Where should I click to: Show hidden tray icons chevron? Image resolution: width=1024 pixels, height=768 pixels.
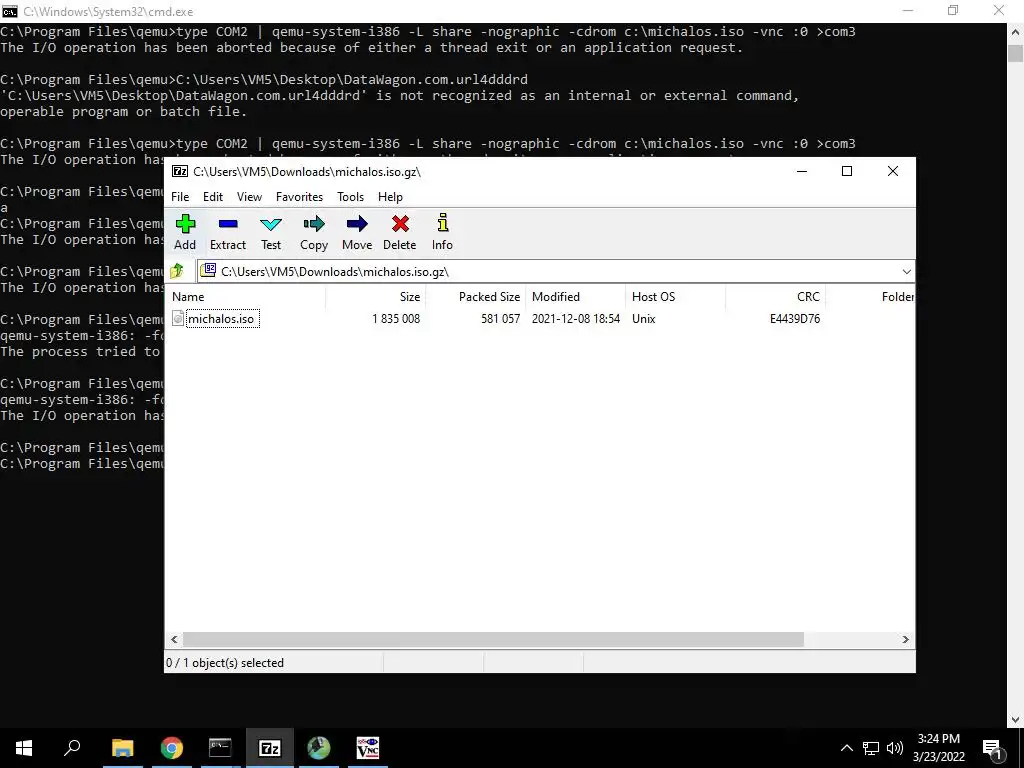(846, 748)
